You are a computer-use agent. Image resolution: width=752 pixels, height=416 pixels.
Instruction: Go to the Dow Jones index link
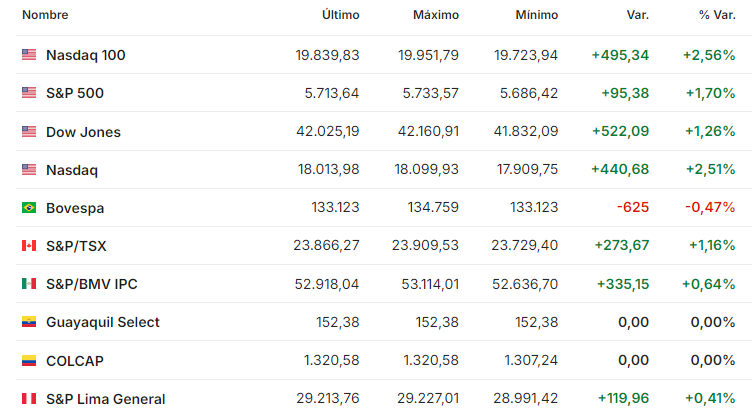tap(83, 132)
